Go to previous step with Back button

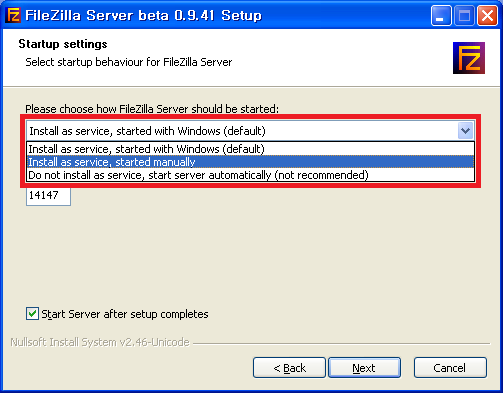pyautogui.click(x=289, y=368)
